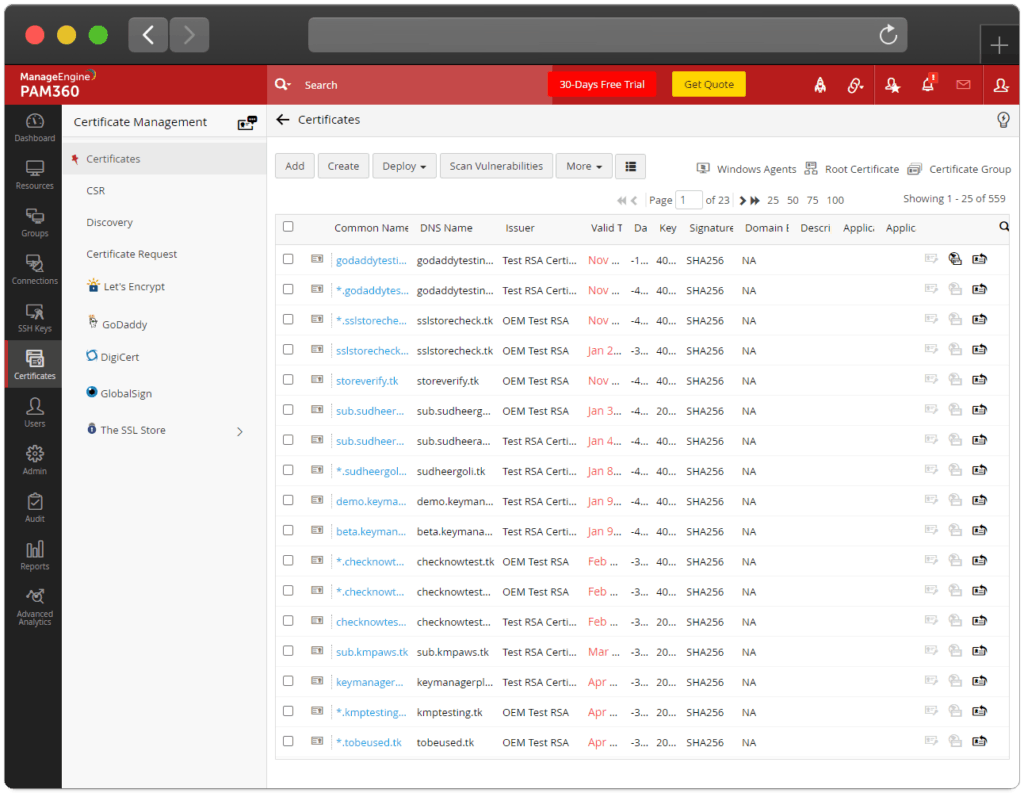Open the Let's Encrypt menu item
The image size is (1024, 793).
(x=126, y=286)
